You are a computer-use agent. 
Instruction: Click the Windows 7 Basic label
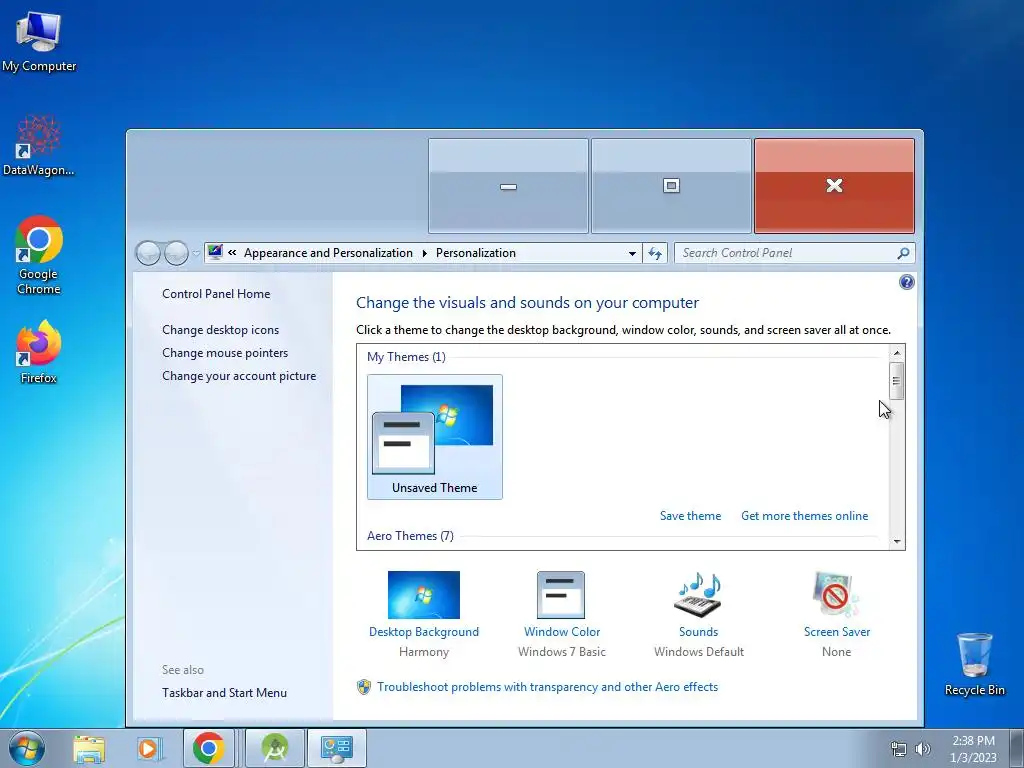tap(562, 652)
